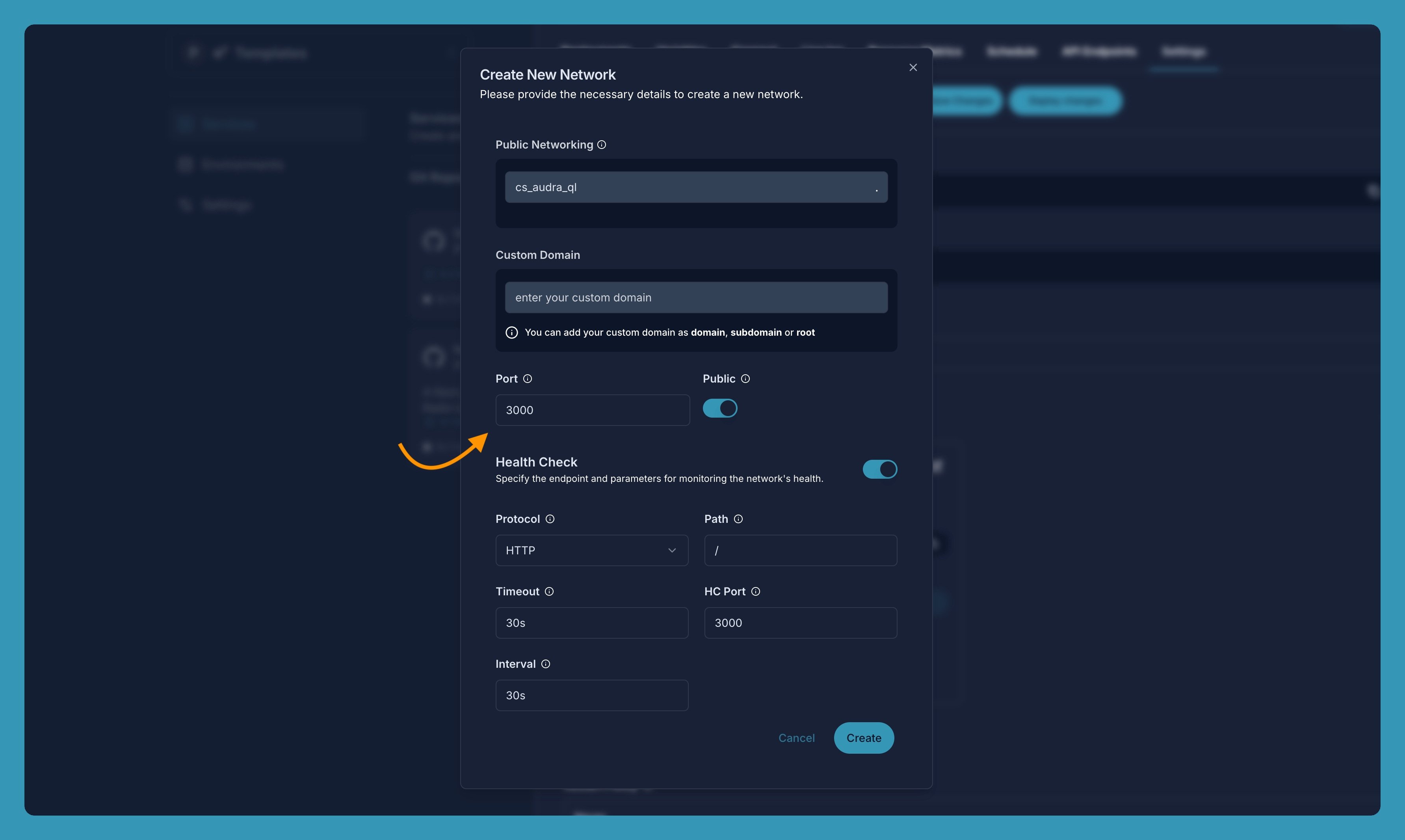The width and height of the screenshot is (1405, 840).
Task: Click the Create button
Action: [x=864, y=738]
